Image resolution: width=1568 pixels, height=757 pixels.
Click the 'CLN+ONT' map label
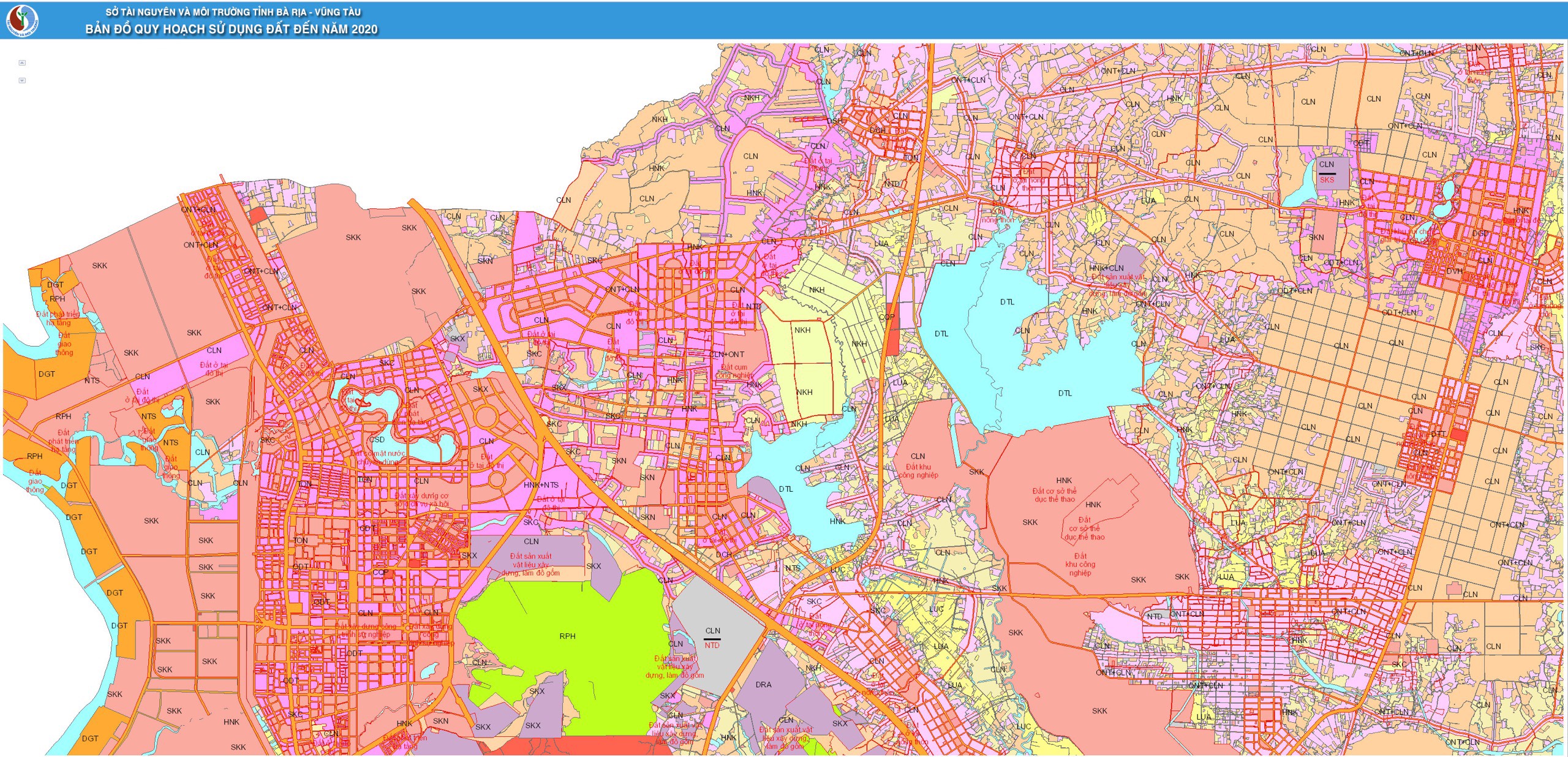pos(727,355)
